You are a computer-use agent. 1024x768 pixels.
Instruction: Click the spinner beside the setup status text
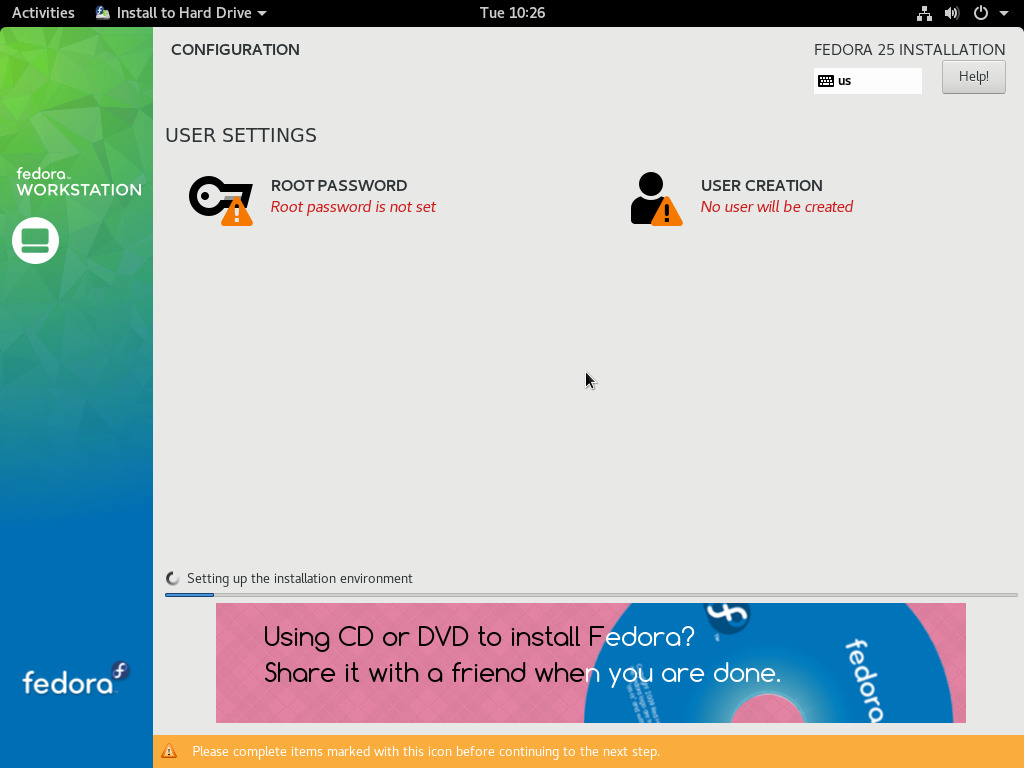173,578
